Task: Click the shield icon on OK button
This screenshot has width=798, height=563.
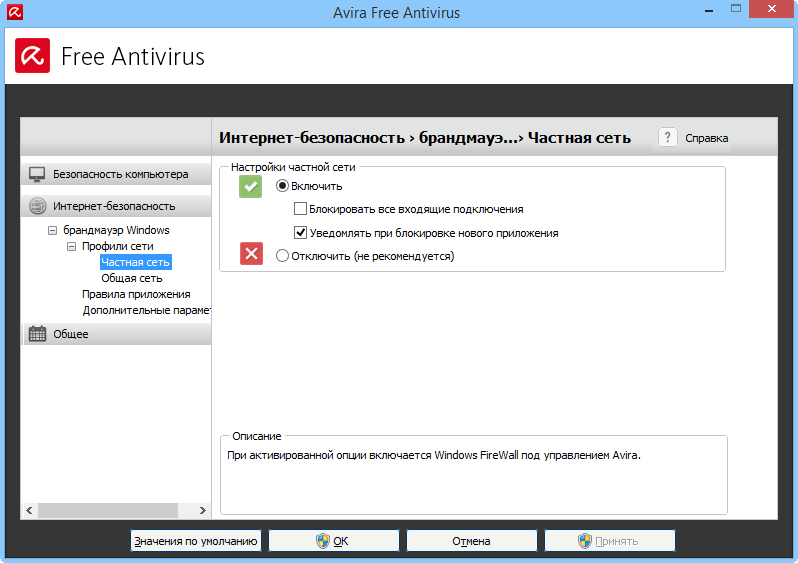Action: click(323, 541)
